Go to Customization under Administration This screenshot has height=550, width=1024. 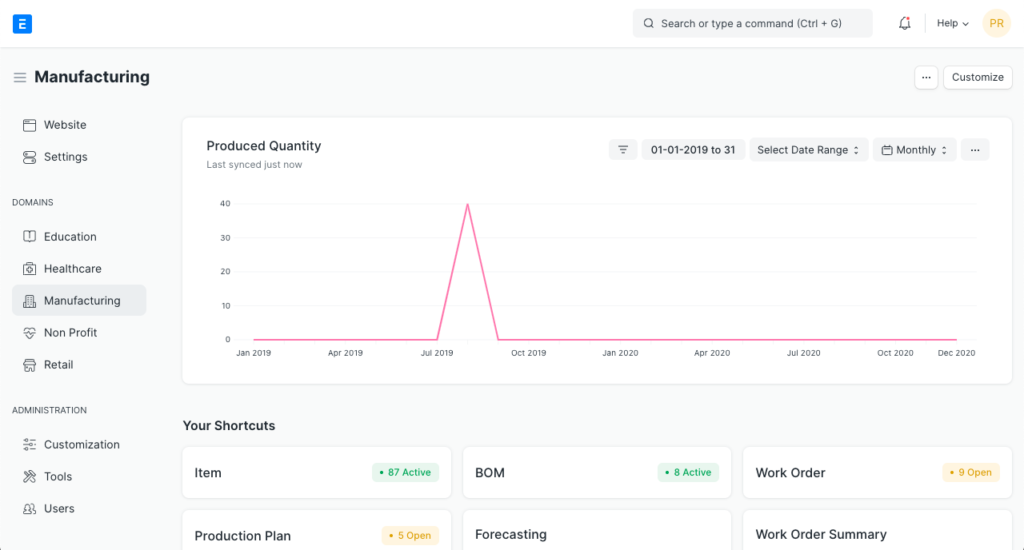(81, 445)
